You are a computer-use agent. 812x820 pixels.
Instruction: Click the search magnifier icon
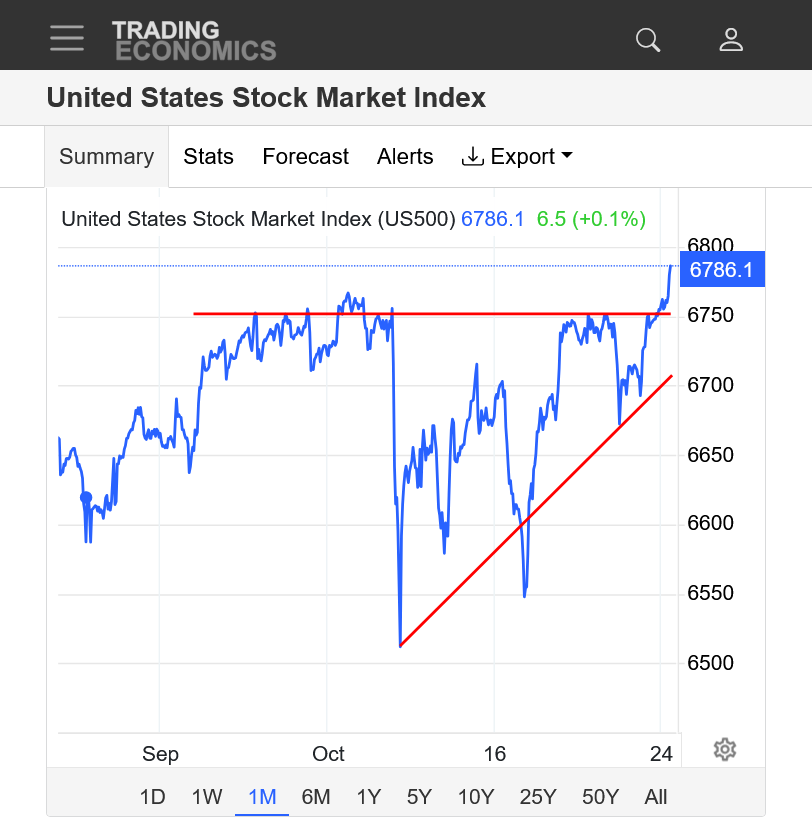(648, 39)
